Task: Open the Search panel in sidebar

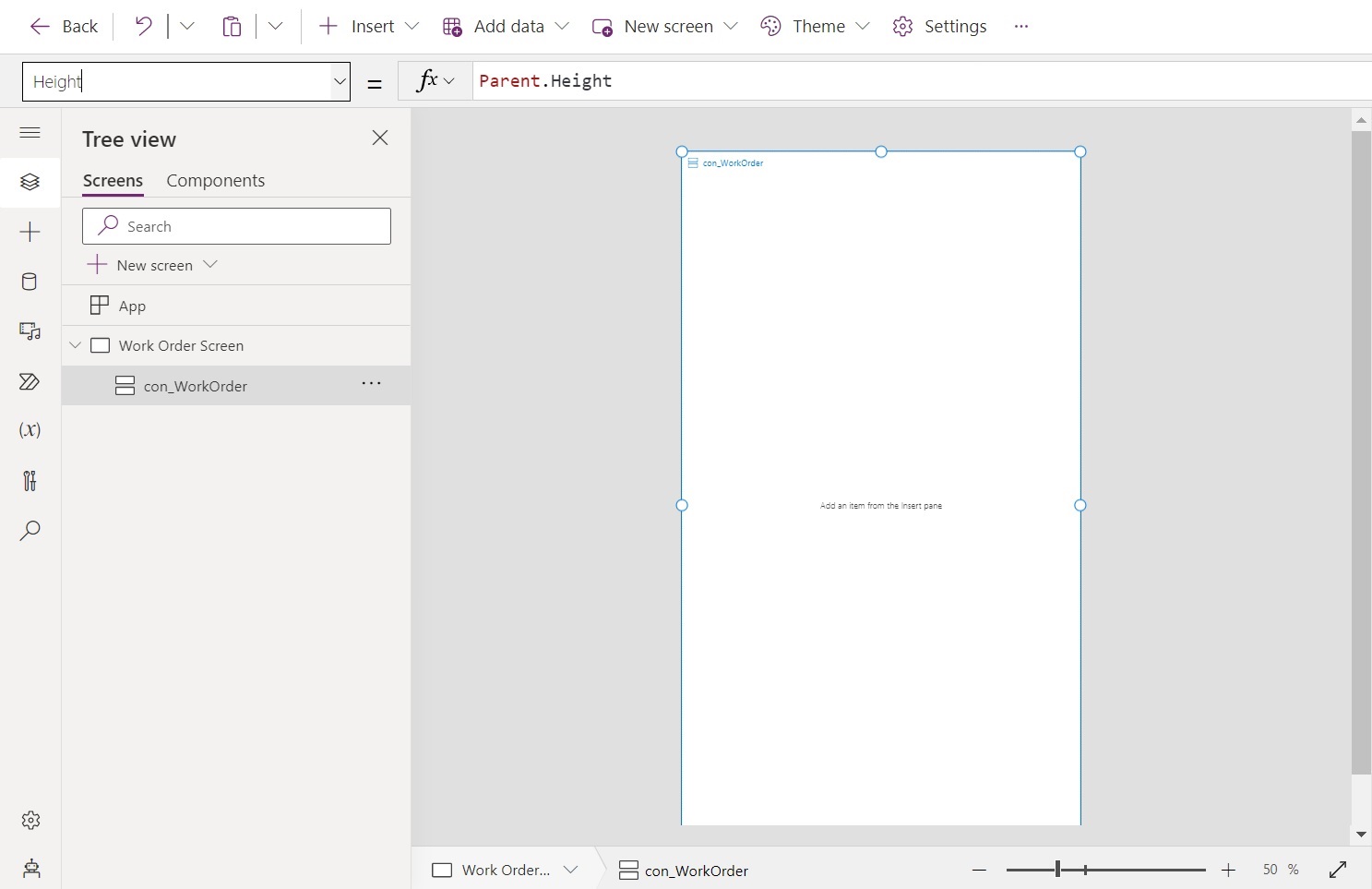Action: tap(30, 531)
